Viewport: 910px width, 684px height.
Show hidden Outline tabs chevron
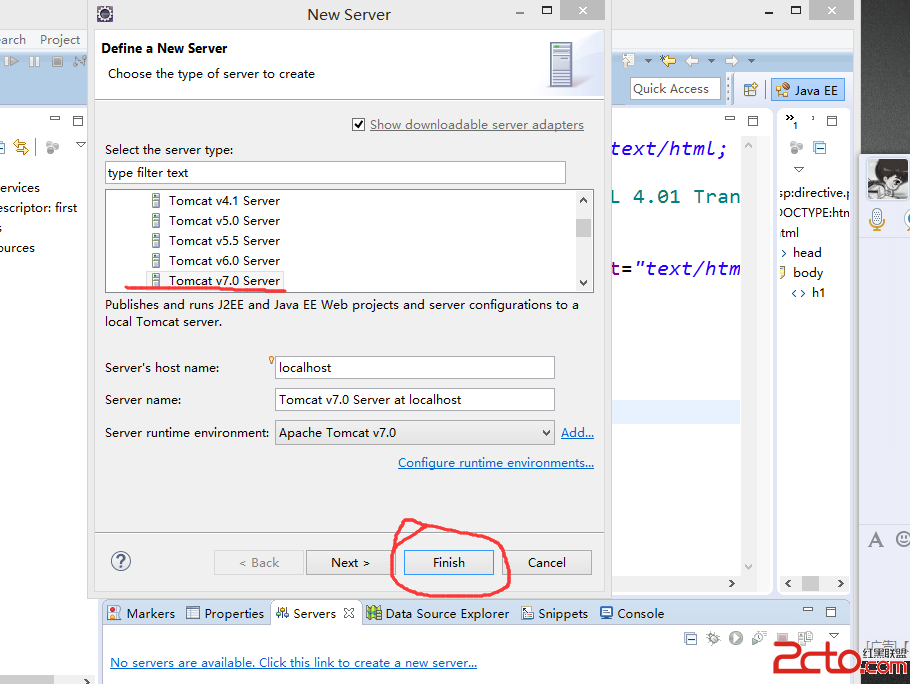tap(792, 121)
